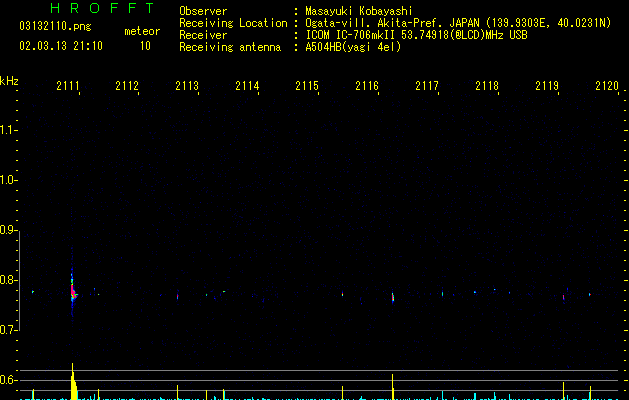629x400 pixels.
Task: Click the 0.6 kHz frequency label
Action: (9, 380)
